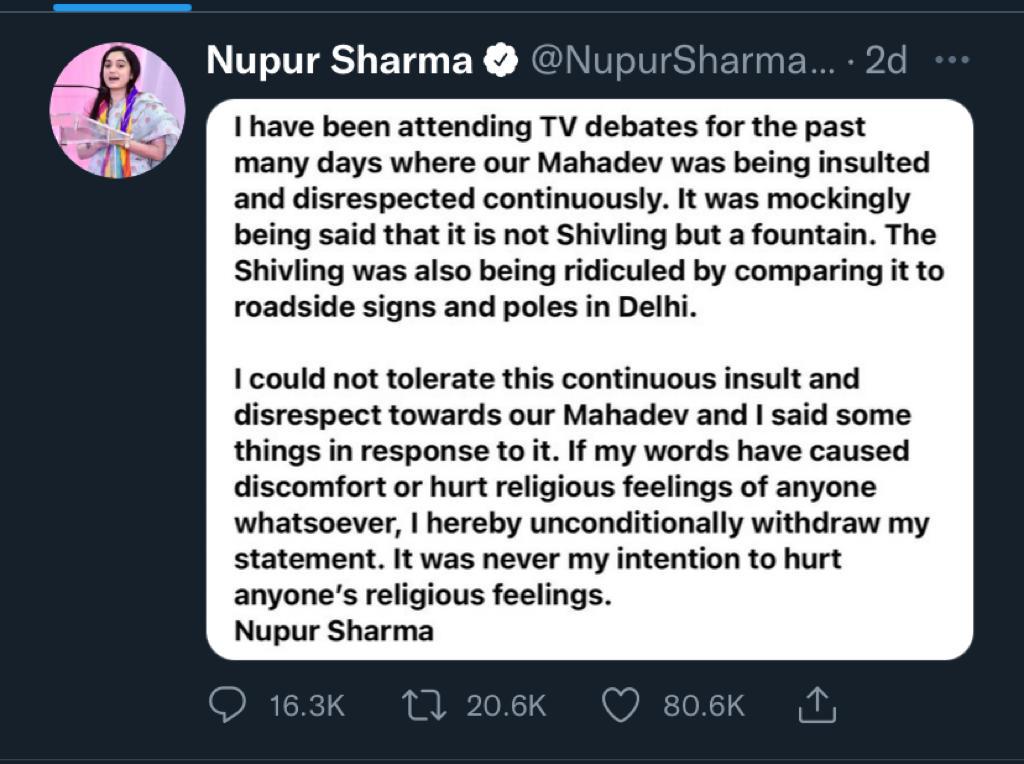Click the verified badge next to Nupur Sharma
This screenshot has height=764, width=1024.
[501, 62]
